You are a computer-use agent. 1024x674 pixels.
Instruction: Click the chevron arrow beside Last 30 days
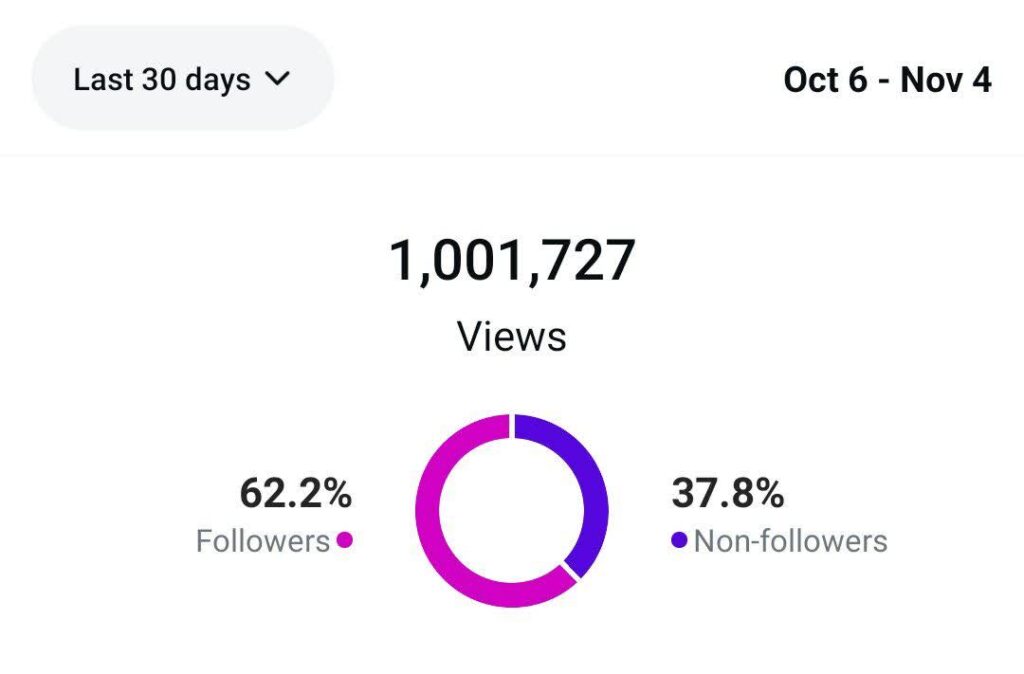277,80
